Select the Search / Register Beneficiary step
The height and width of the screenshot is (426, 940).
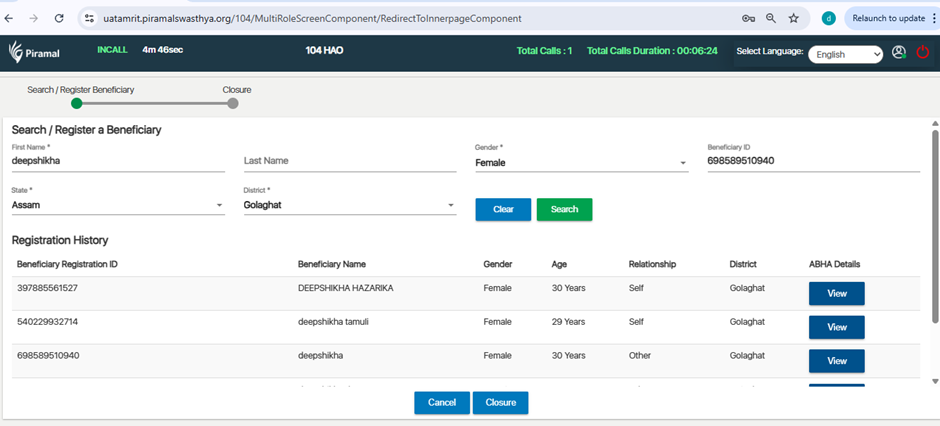click(x=77, y=103)
